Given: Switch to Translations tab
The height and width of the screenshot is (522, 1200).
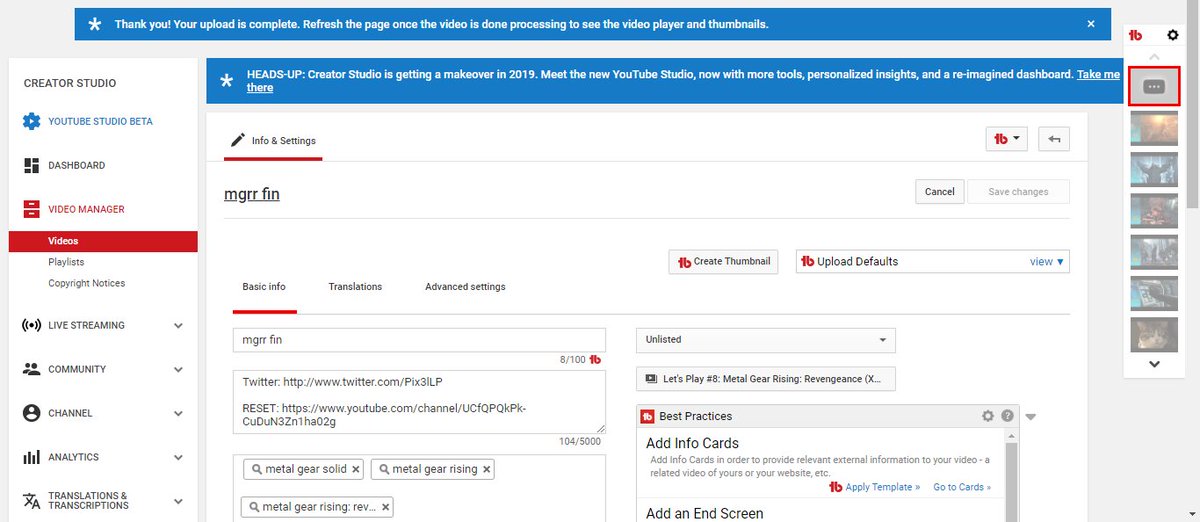Looking at the screenshot, I should 355,287.
